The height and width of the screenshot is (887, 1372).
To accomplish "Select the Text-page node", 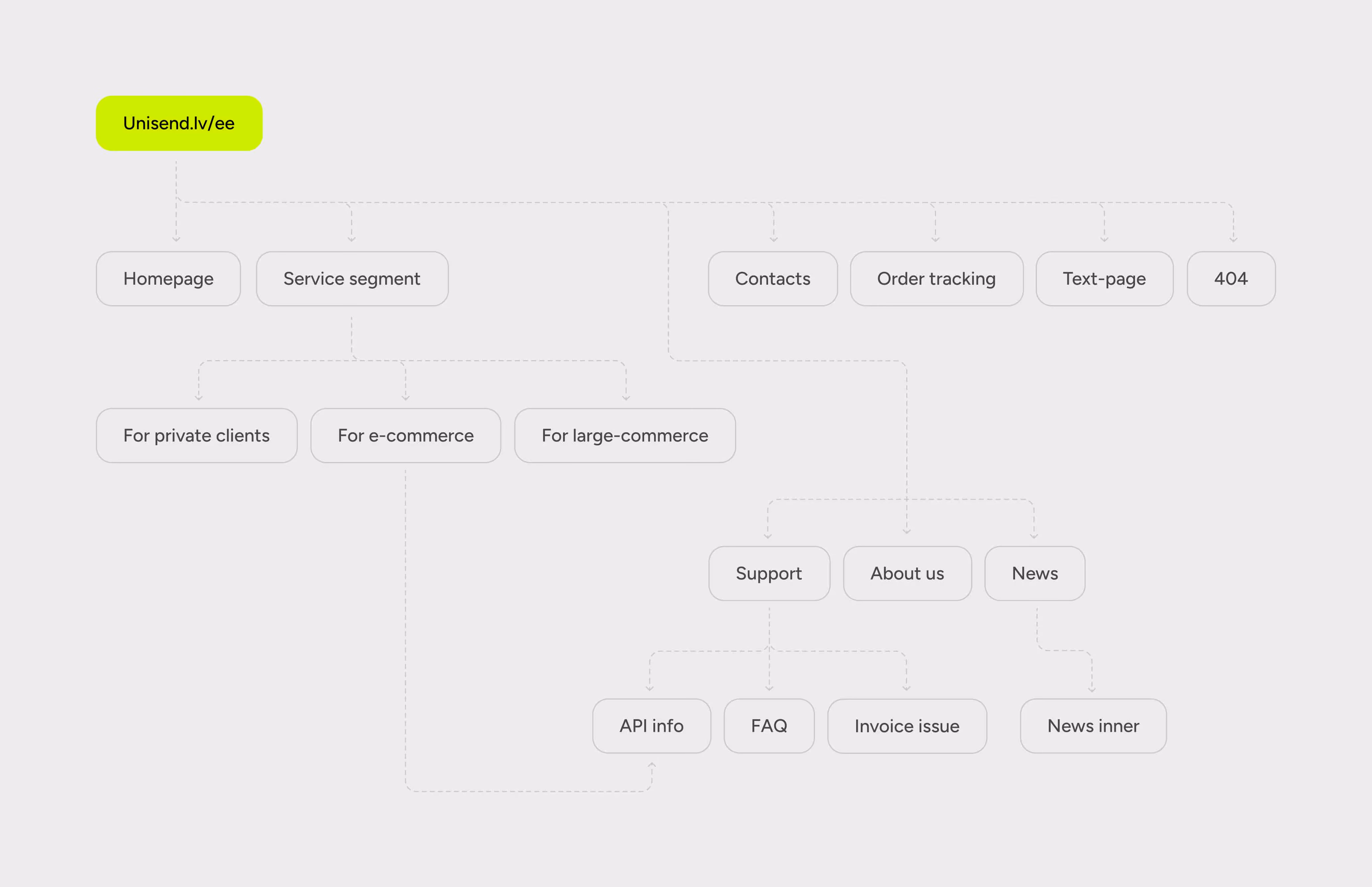I will pos(1104,279).
